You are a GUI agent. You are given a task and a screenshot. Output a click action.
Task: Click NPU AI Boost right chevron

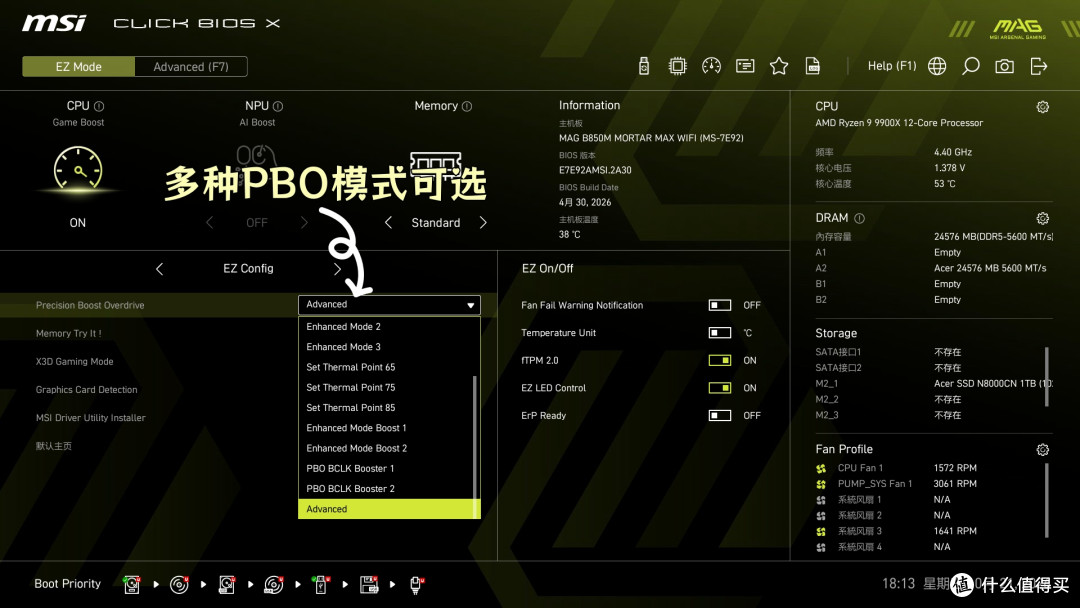(304, 222)
